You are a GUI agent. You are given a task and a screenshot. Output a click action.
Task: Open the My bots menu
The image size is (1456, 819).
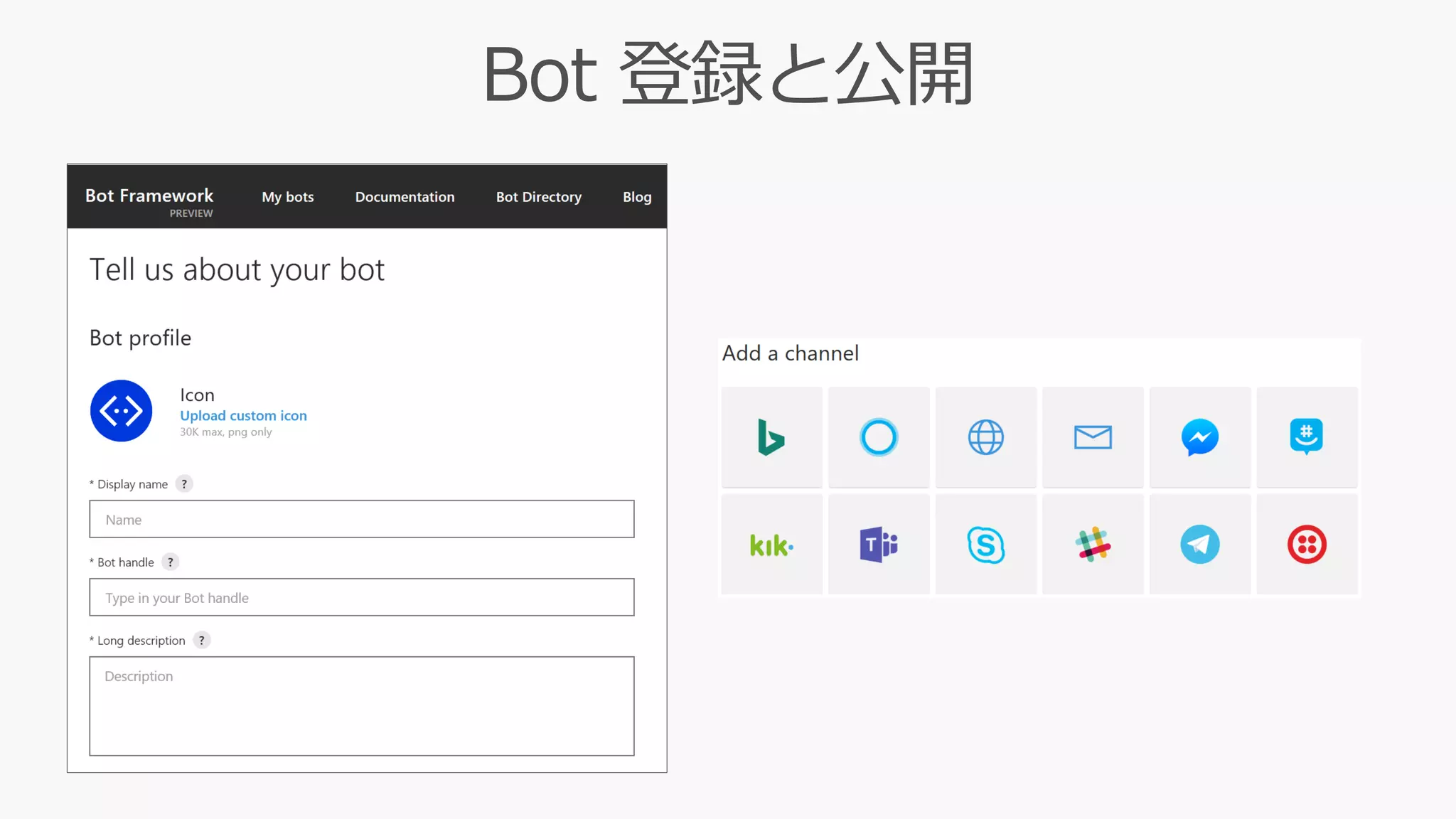[x=287, y=197]
